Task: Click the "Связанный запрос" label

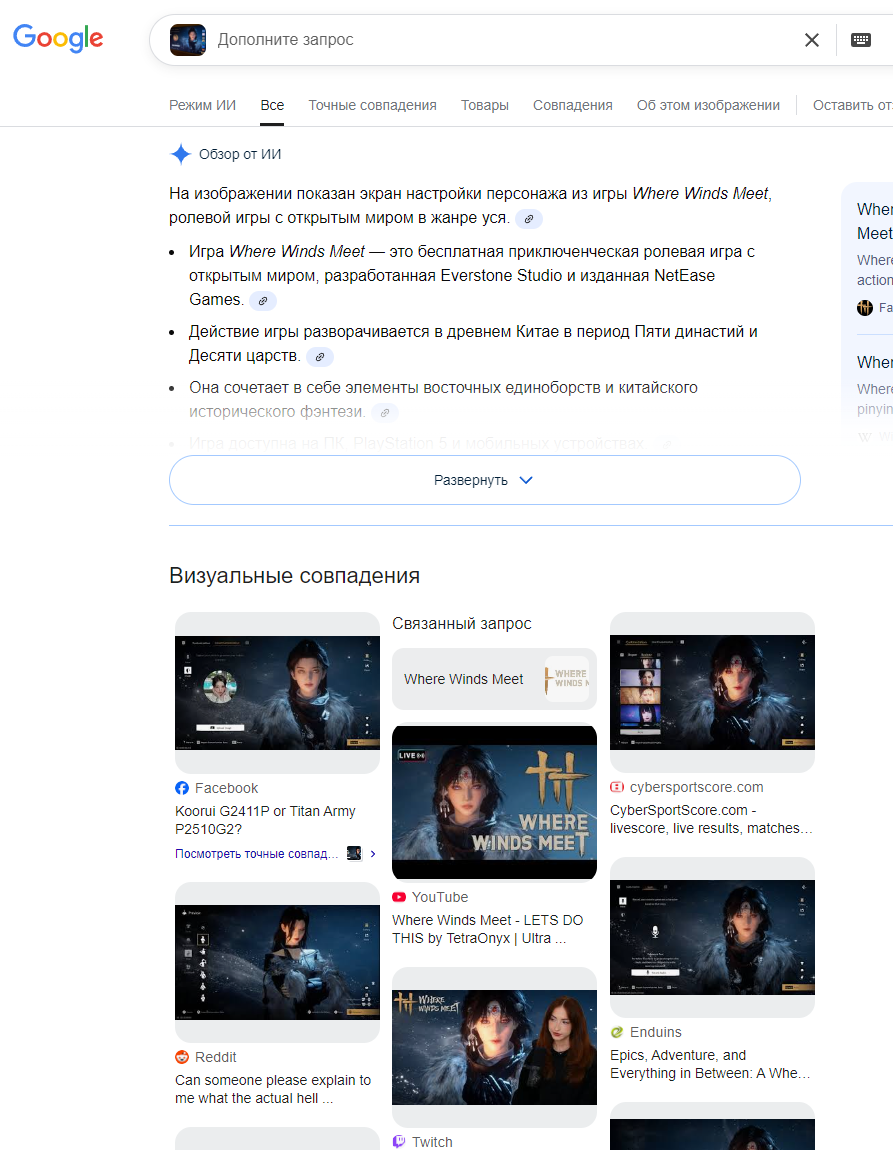Action: (x=461, y=623)
